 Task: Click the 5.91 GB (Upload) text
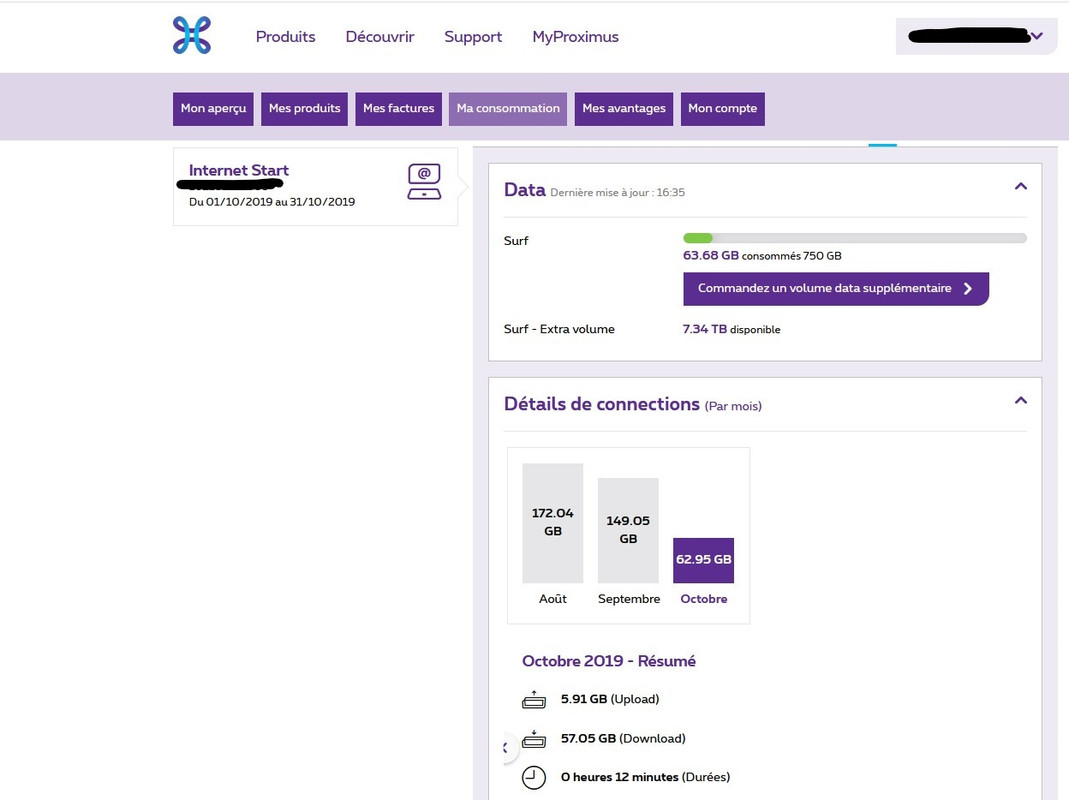[610, 699]
